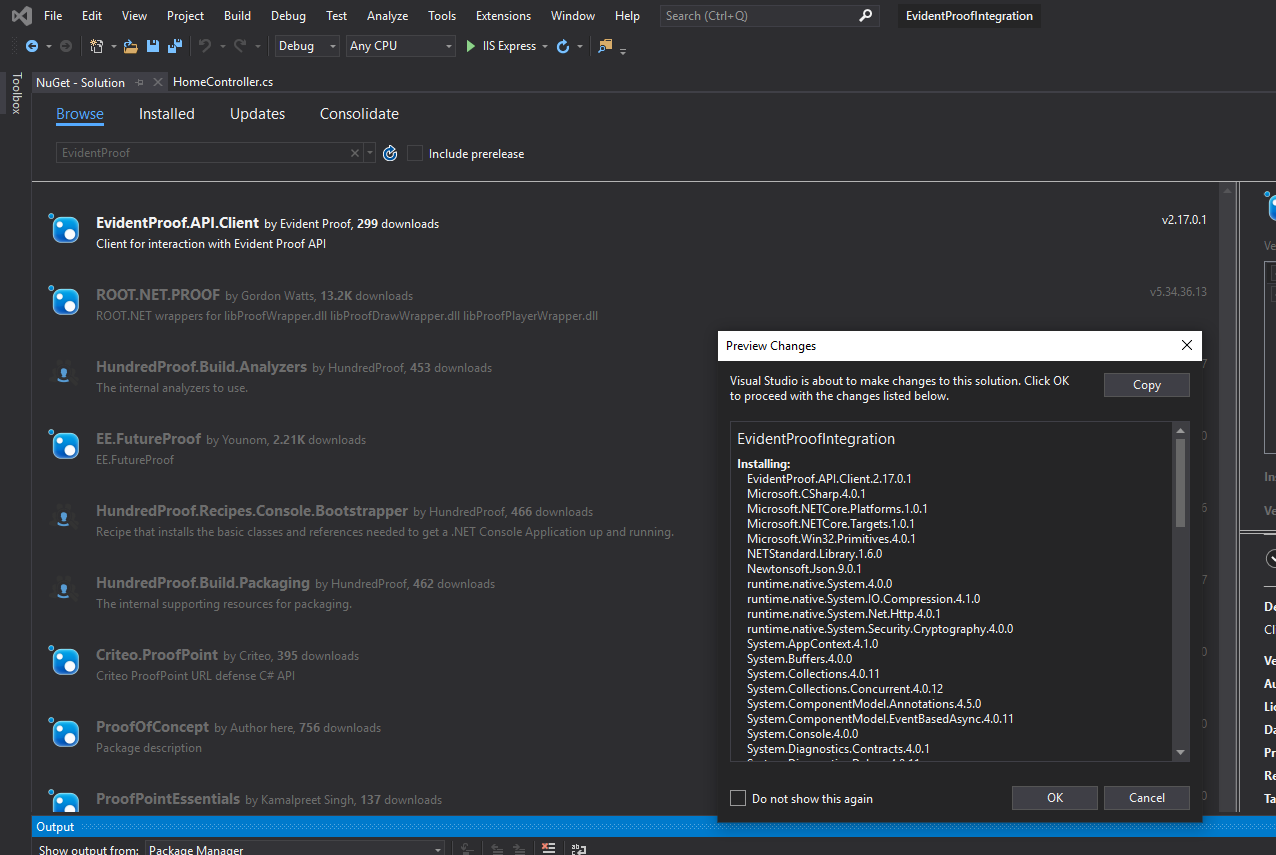
Task: Select Criteo.ProofPoint package title
Action: point(157,655)
